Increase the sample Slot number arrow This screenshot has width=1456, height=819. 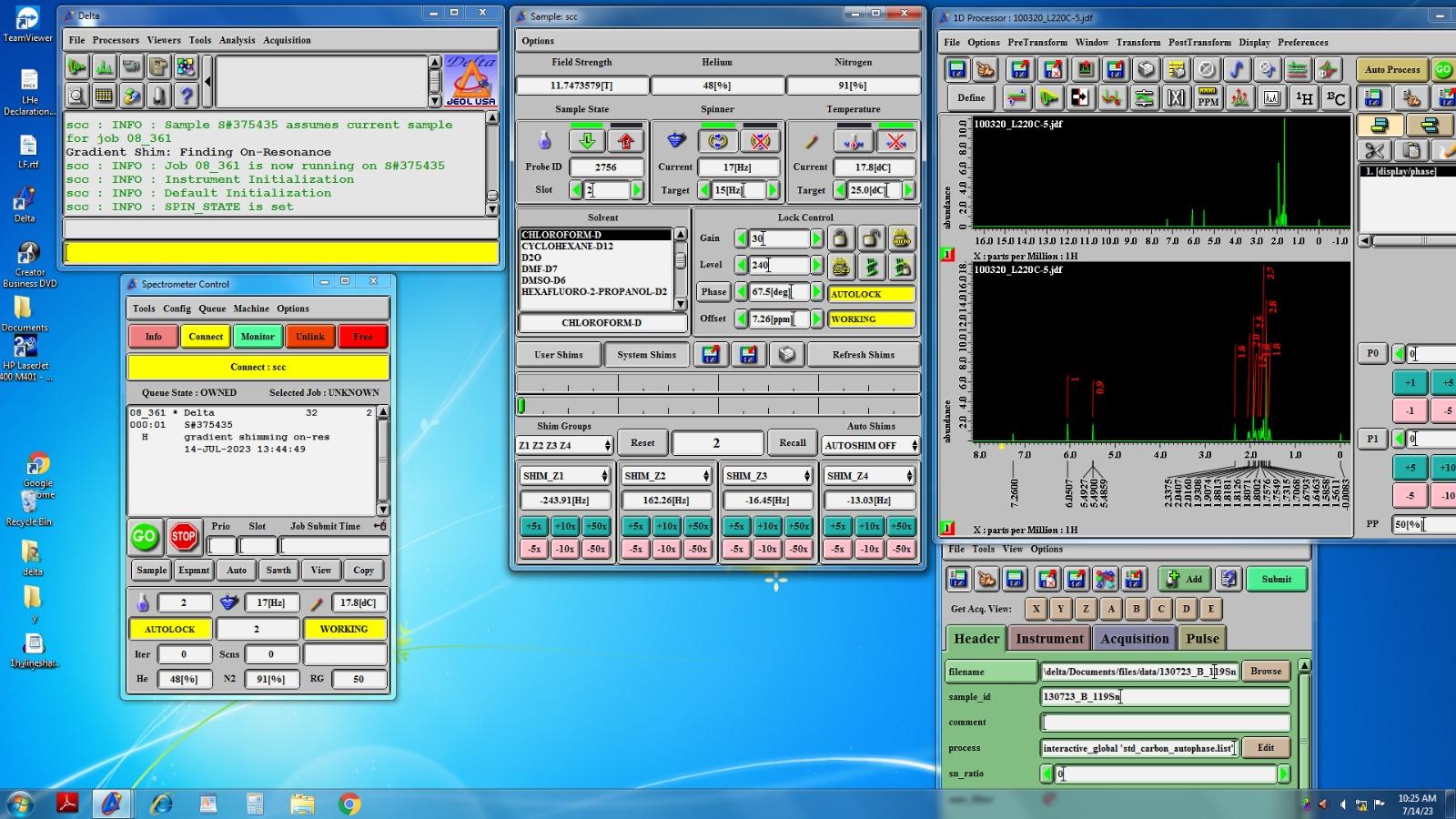pos(637,190)
